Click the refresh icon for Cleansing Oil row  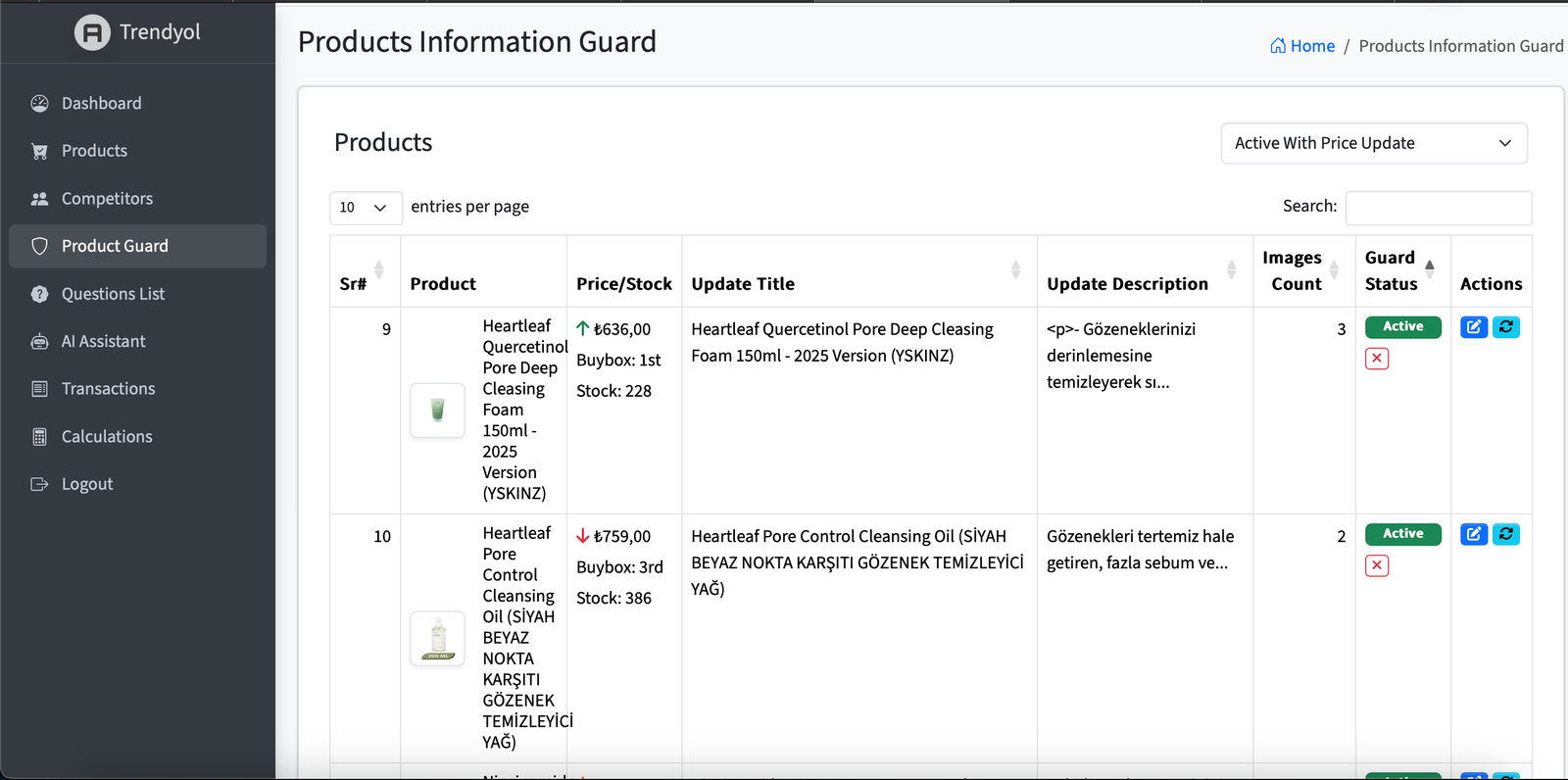pos(1506,534)
